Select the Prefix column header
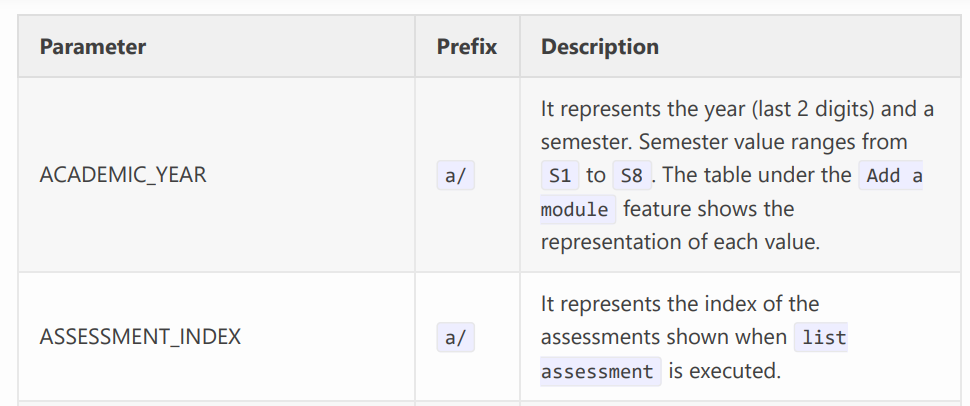The image size is (970, 406). 467,47
